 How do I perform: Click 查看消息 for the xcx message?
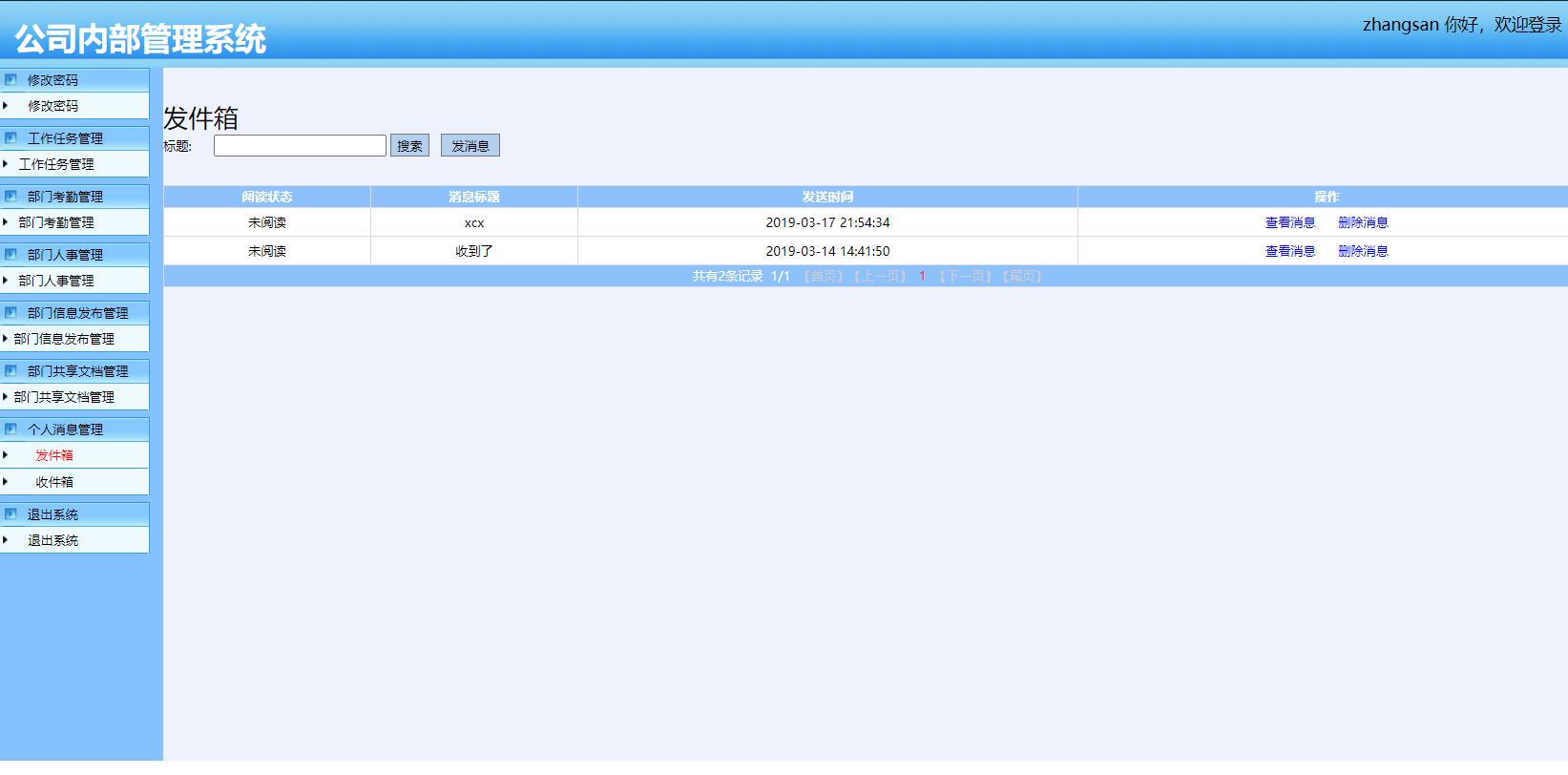click(x=1289, y=222)
